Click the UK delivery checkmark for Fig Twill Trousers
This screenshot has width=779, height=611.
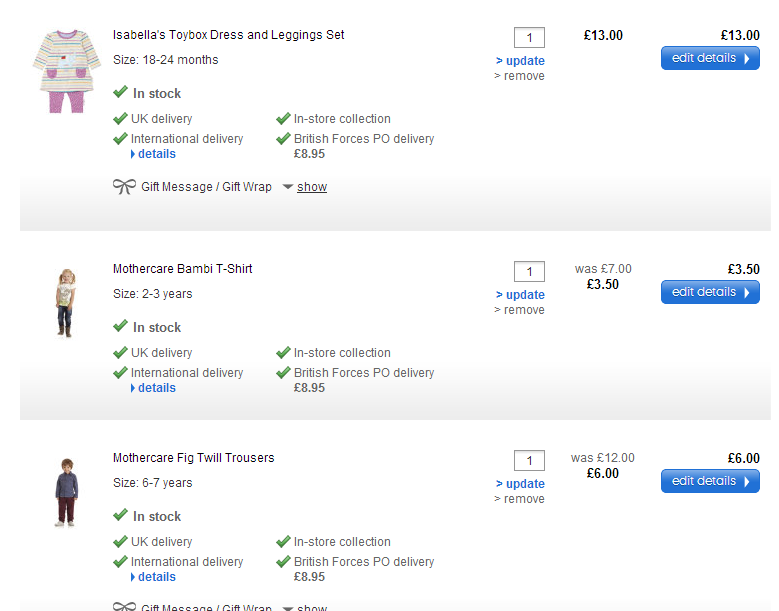[121, 542]
